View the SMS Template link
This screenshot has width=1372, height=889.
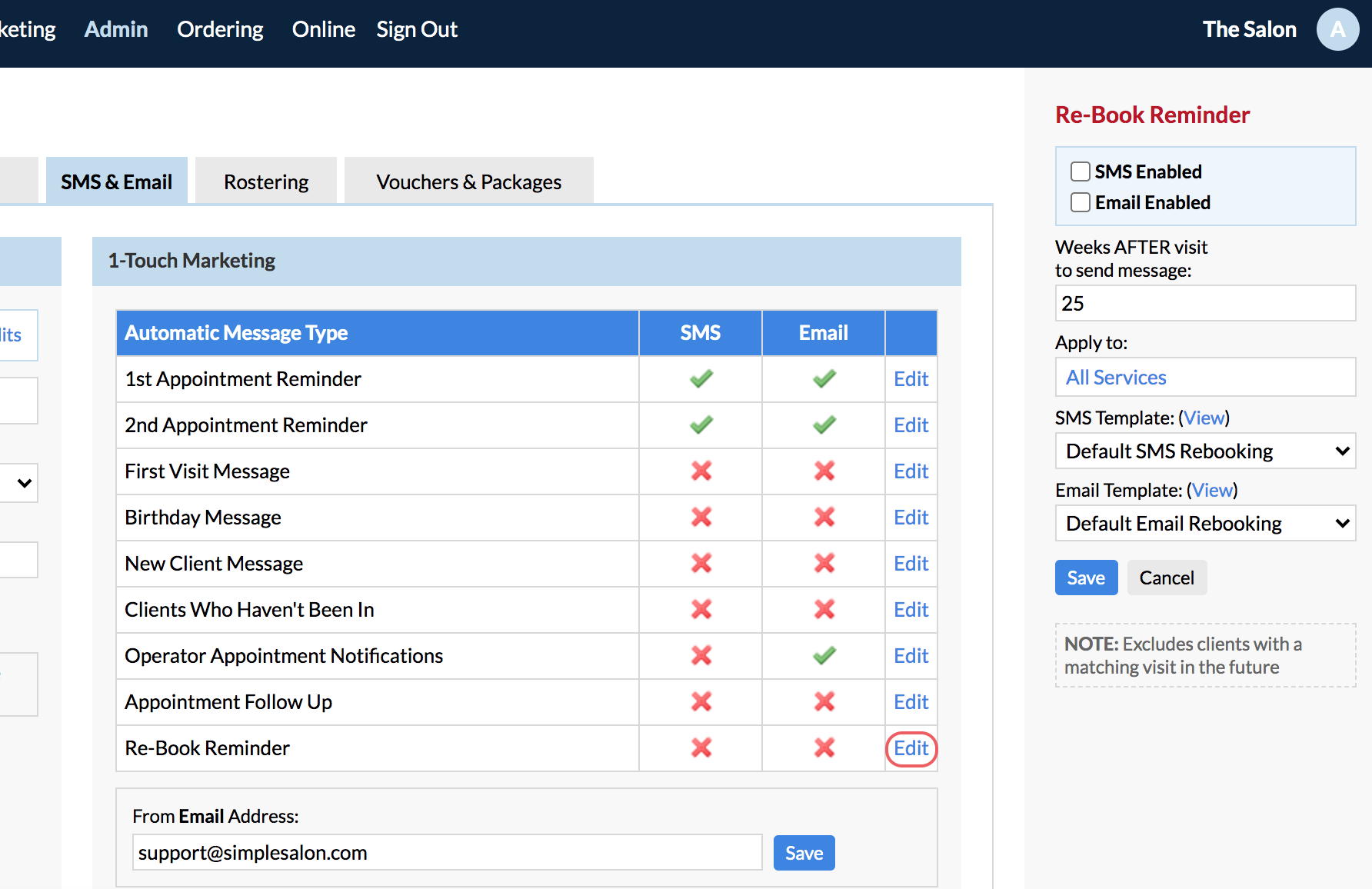pos(1204,418)
